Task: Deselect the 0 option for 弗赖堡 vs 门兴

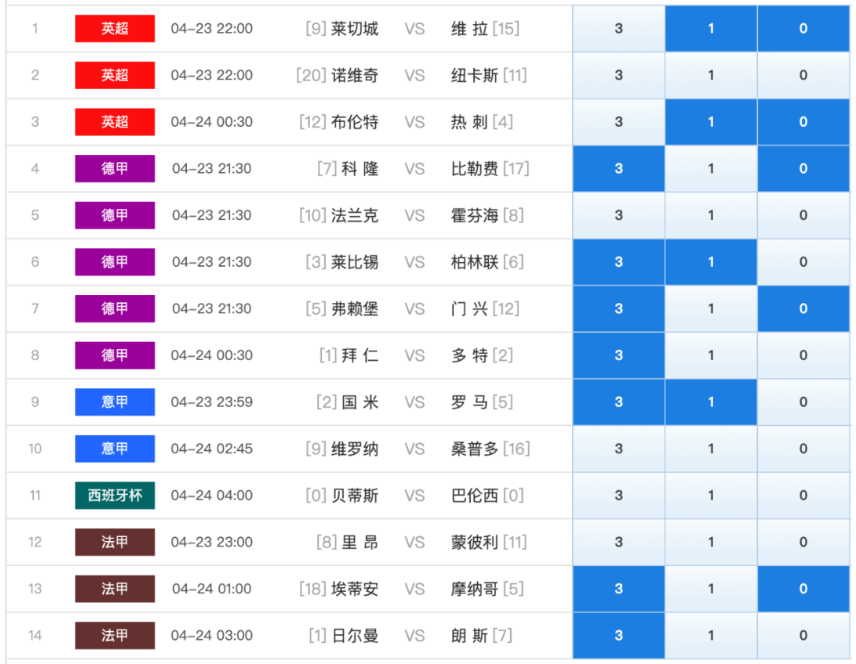Action: (x=803, y=309)
